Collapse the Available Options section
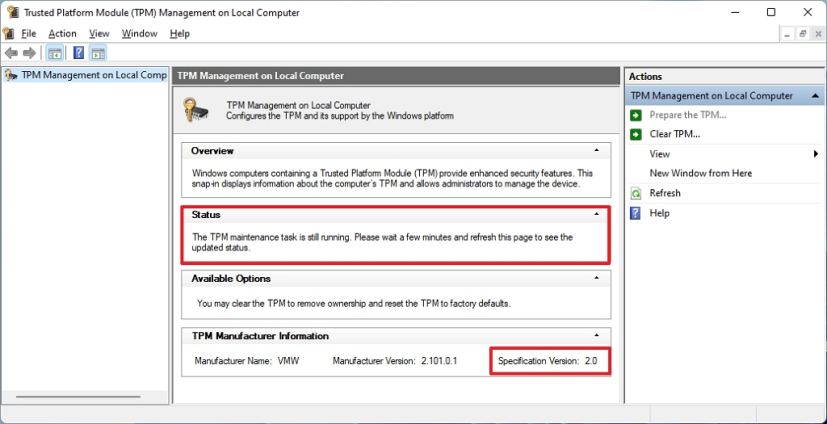This screenshot has height=424, width=827. tap(597, 279)
